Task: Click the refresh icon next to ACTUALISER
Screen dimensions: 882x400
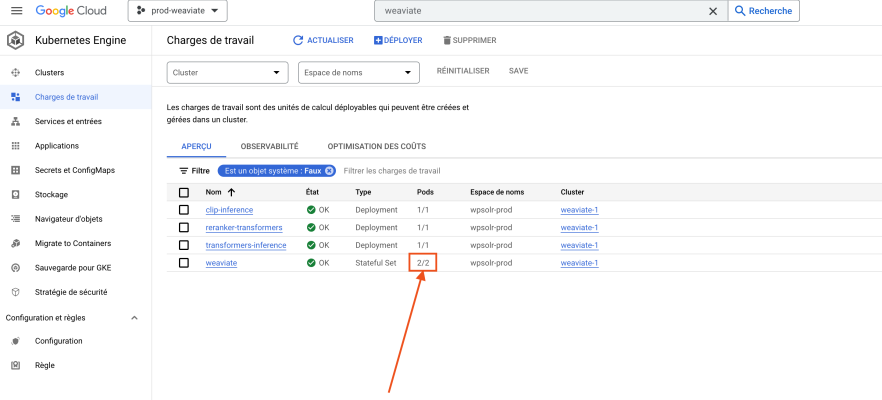Action: coord(298,41)
